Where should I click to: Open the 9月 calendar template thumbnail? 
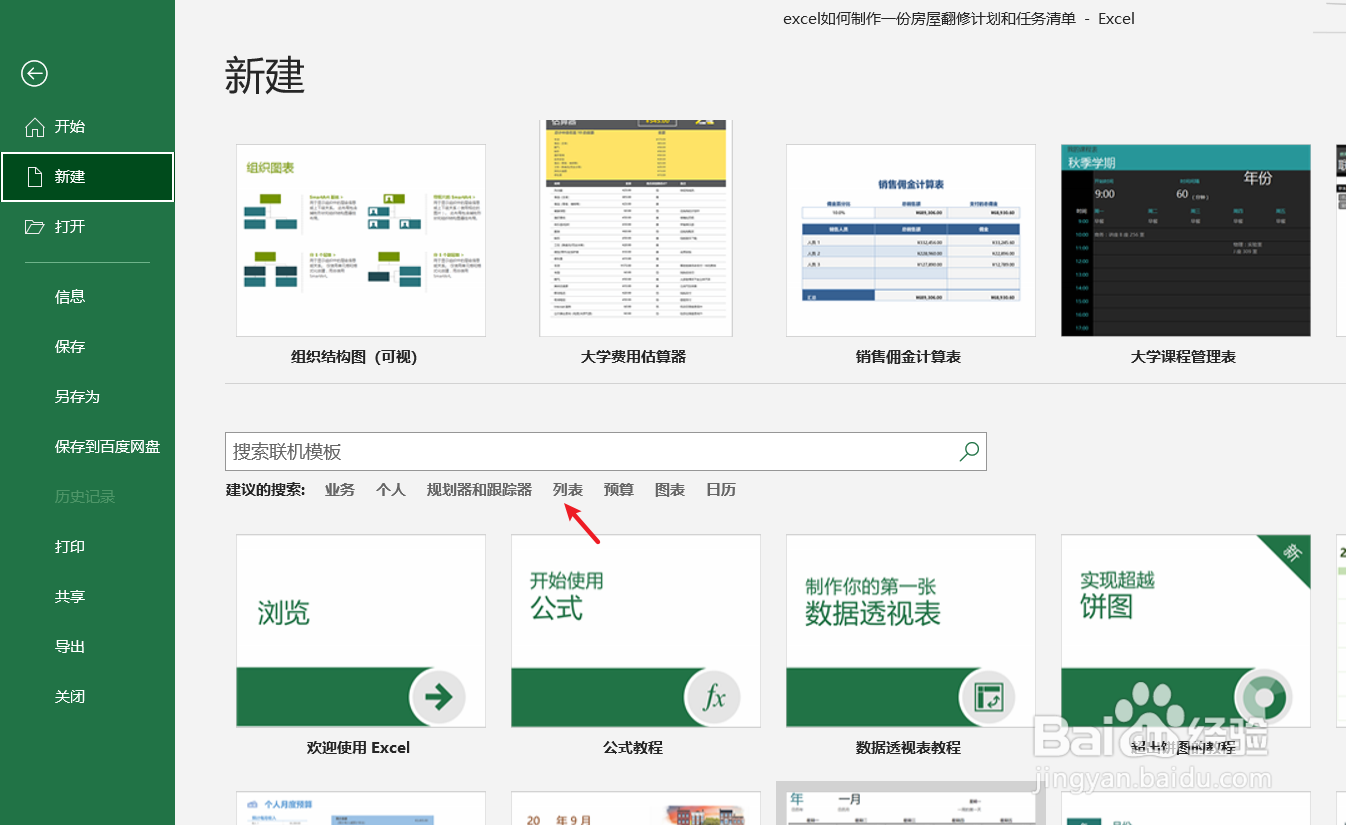(636, 808)
